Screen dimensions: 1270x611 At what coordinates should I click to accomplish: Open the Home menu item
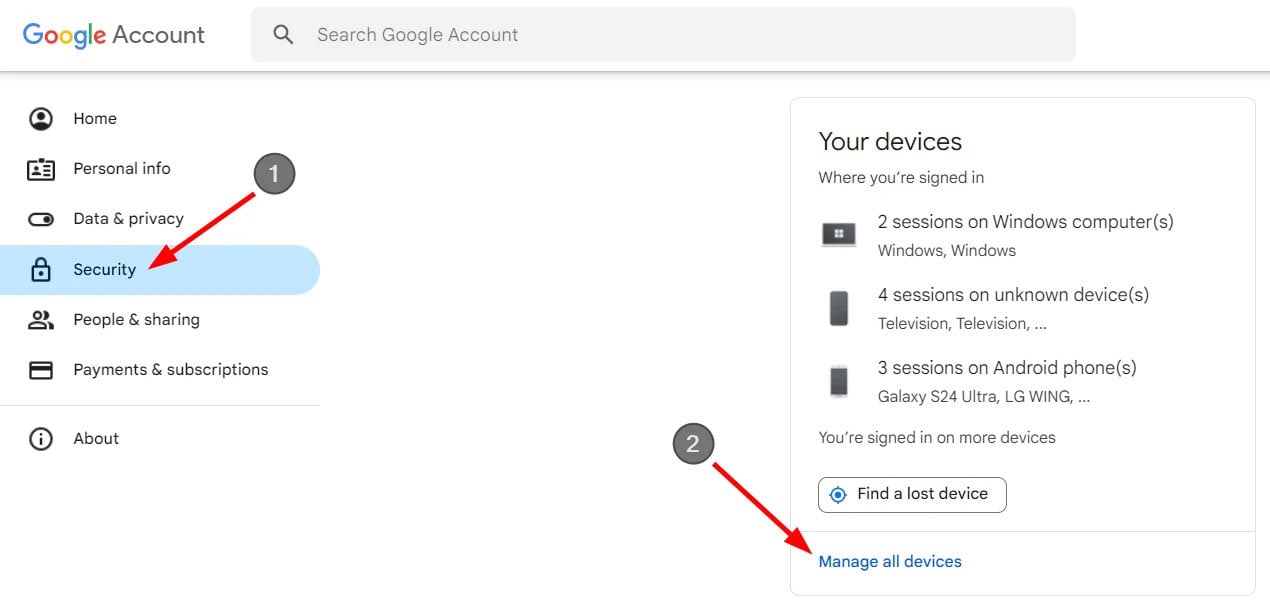tap(95, 119)
